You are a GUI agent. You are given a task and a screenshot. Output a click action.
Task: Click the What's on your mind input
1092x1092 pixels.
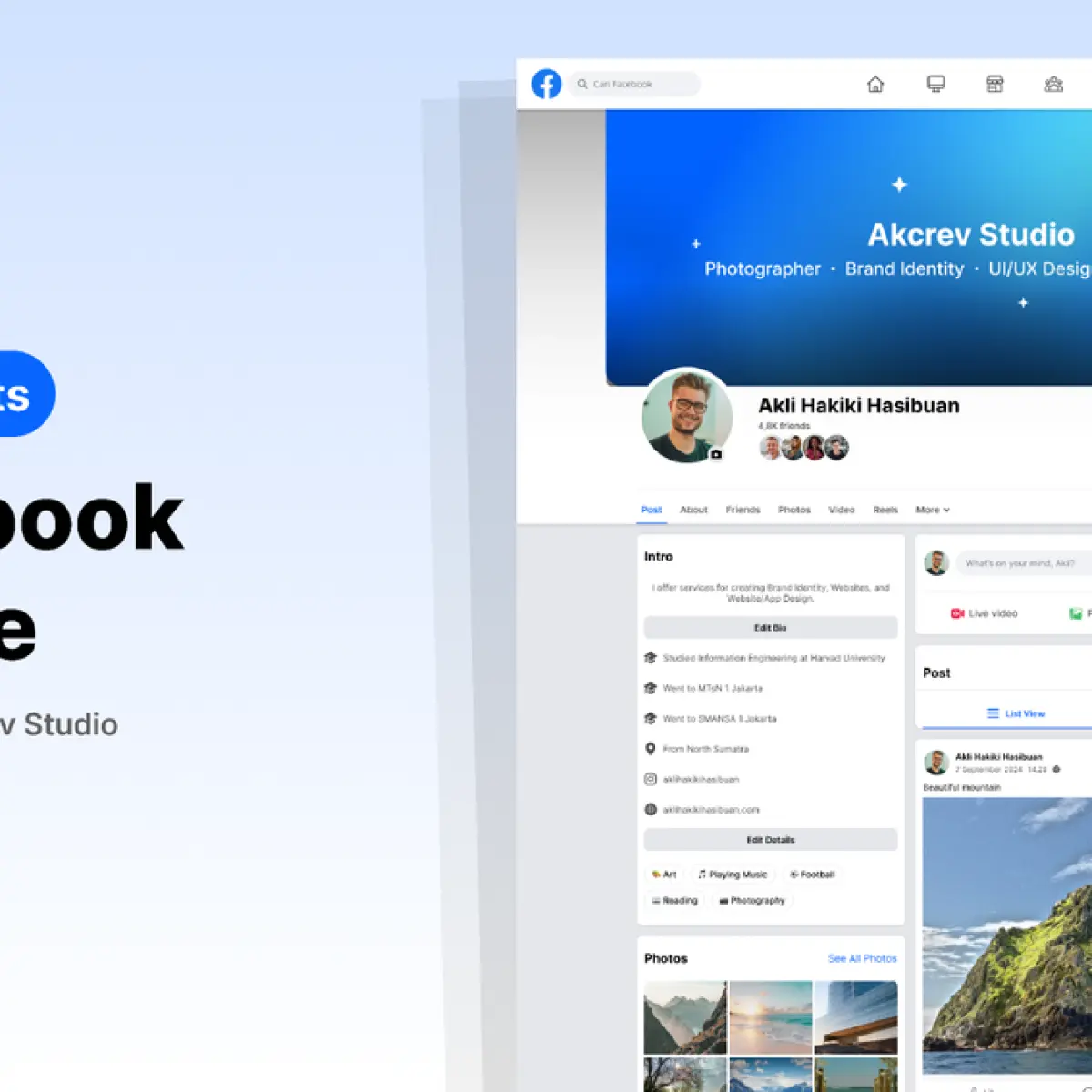1024,563
